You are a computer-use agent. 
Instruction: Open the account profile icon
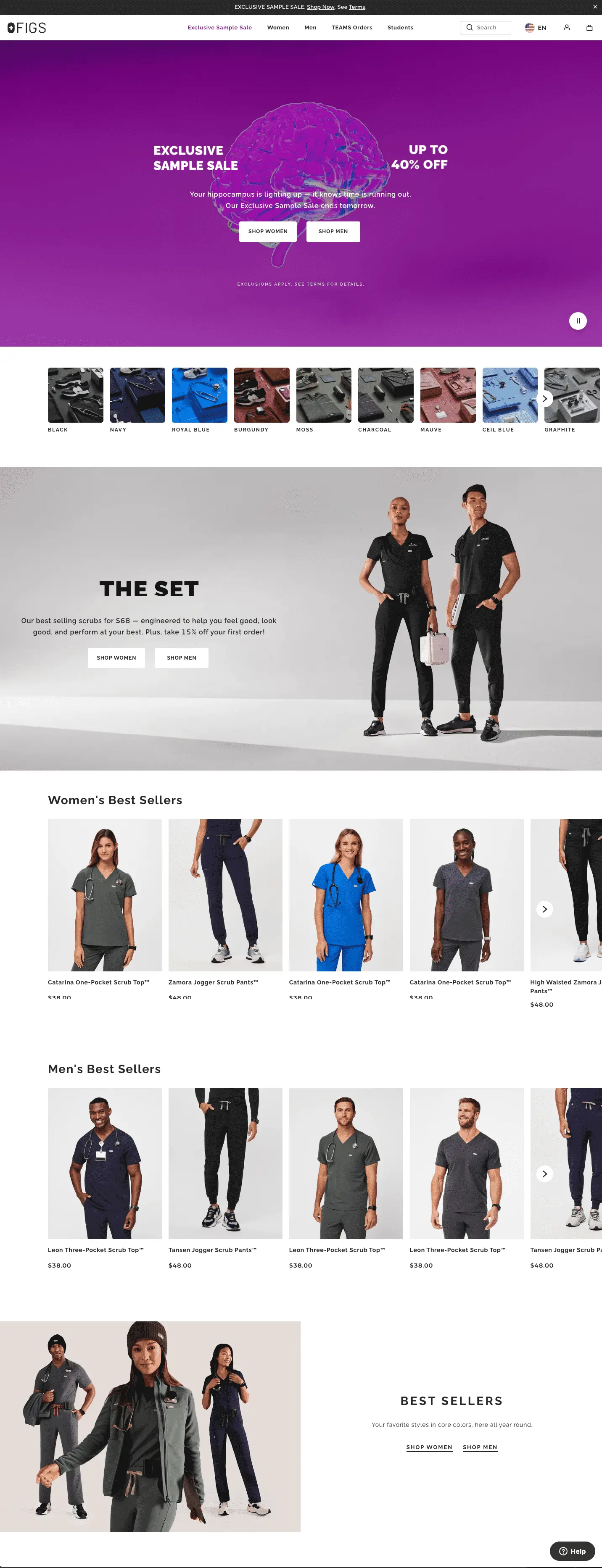coord(567,27)
